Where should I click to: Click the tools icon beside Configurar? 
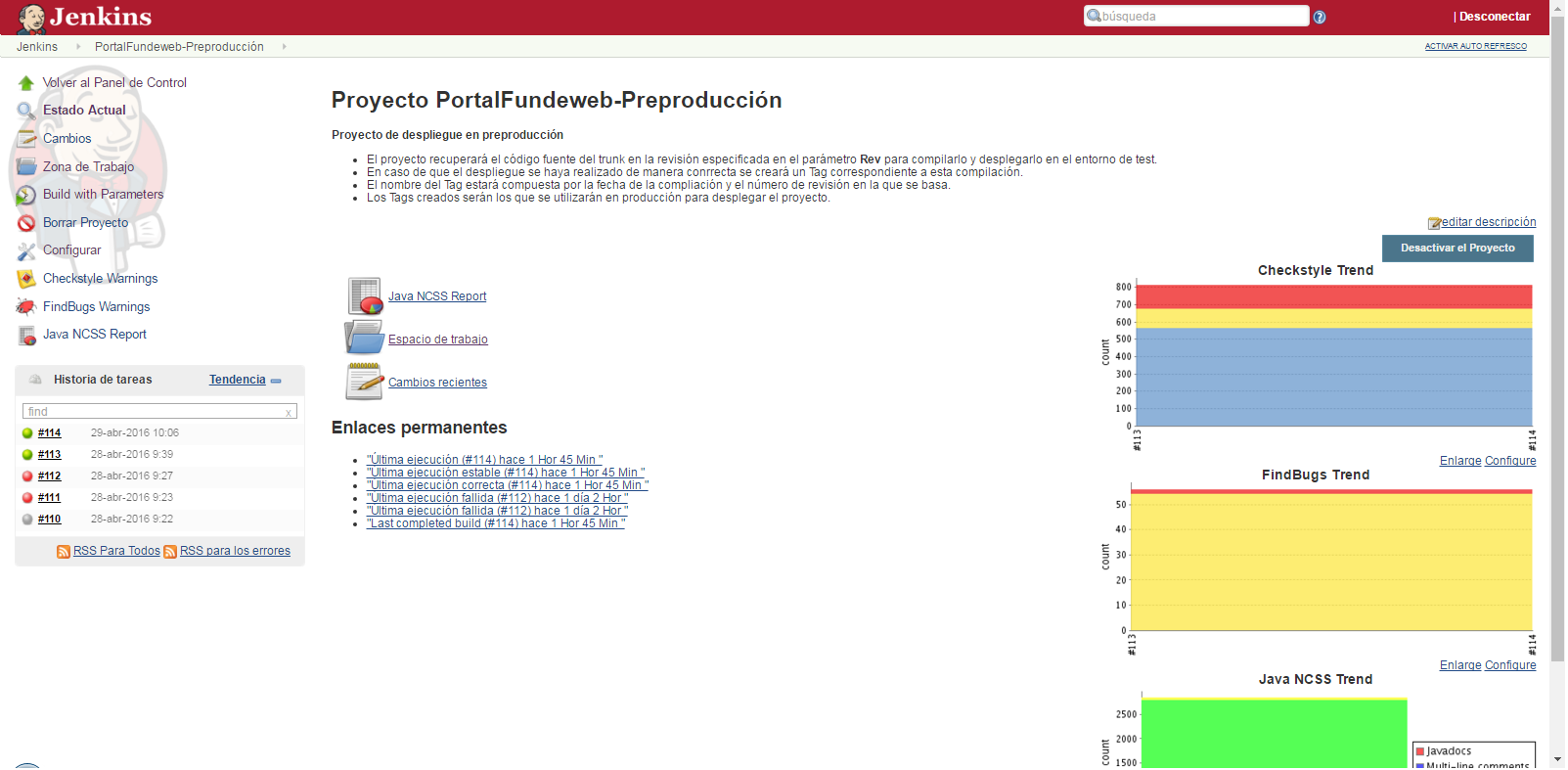[x=26, y=250]
